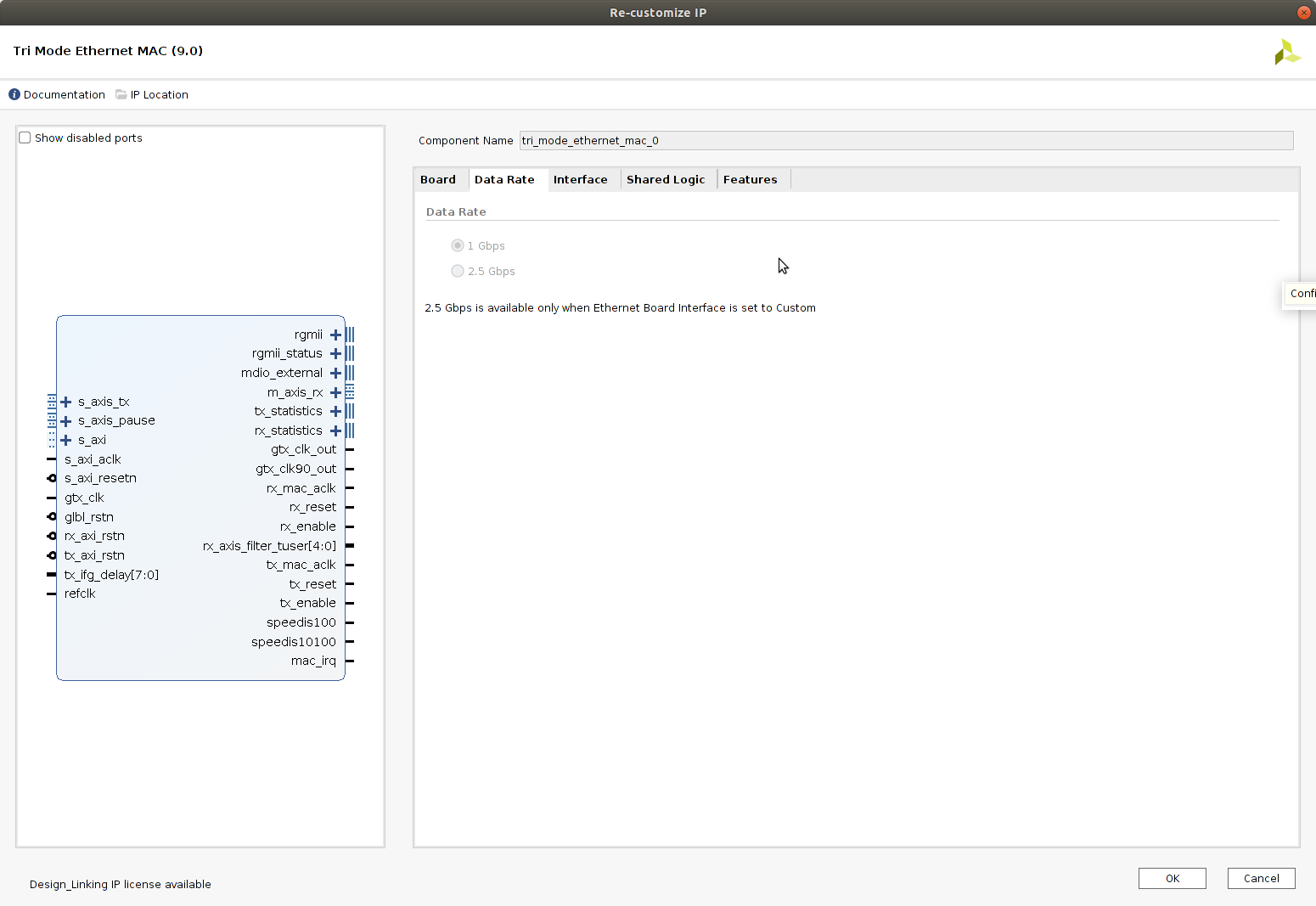Open the Features tab
The image size is (1316, 906).
(x=751, y=179)
